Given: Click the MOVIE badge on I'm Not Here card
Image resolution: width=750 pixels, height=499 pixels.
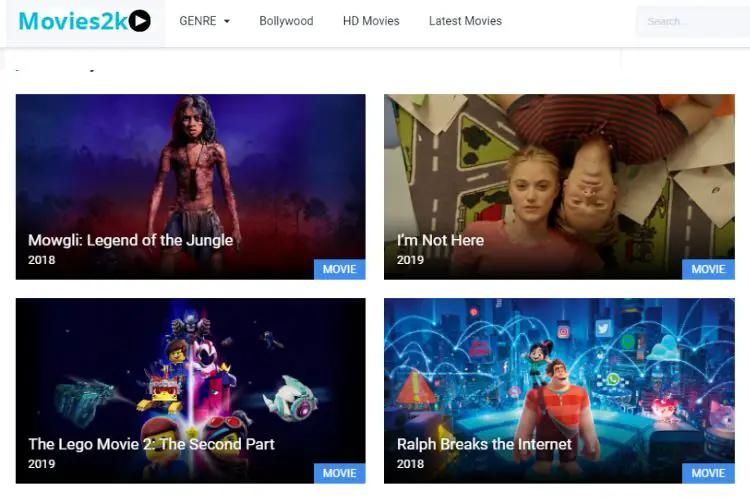Looking at the screenshot, I should click(708, 269).
